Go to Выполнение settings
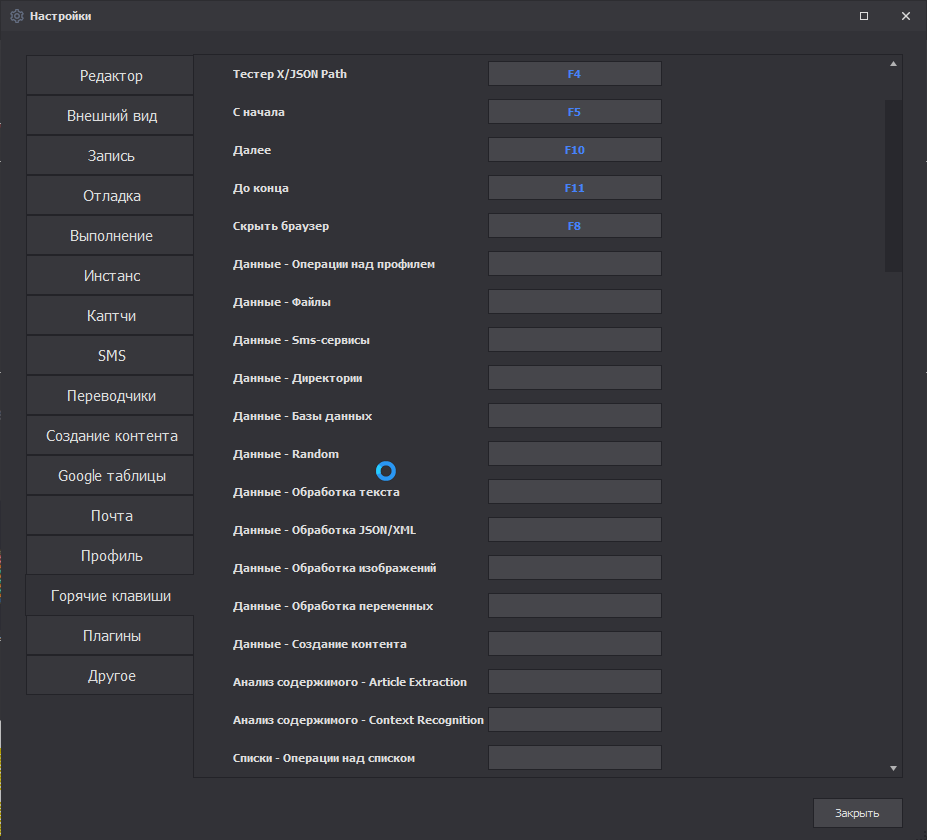 click(110, 236)
